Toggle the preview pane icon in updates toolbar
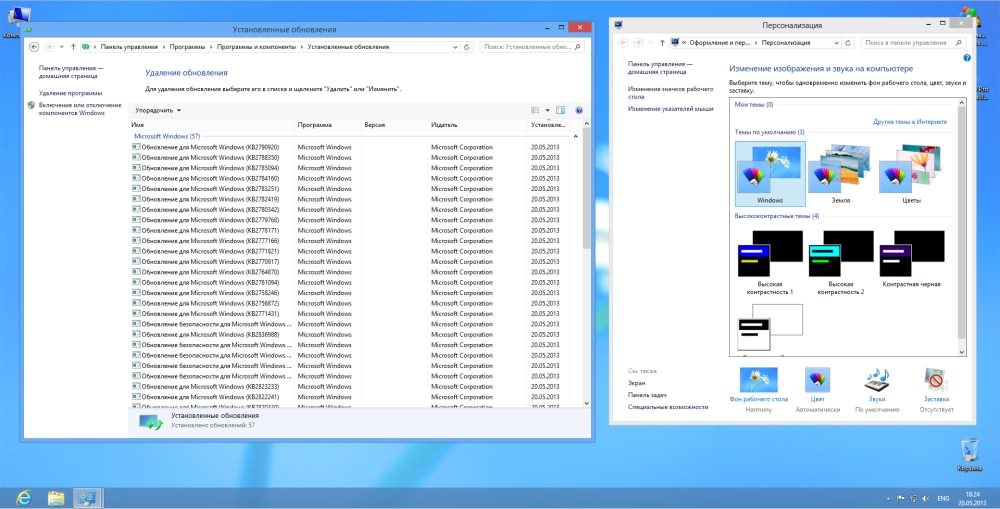Viewport: 1000px width, 509px height. (x=561, y=110)
